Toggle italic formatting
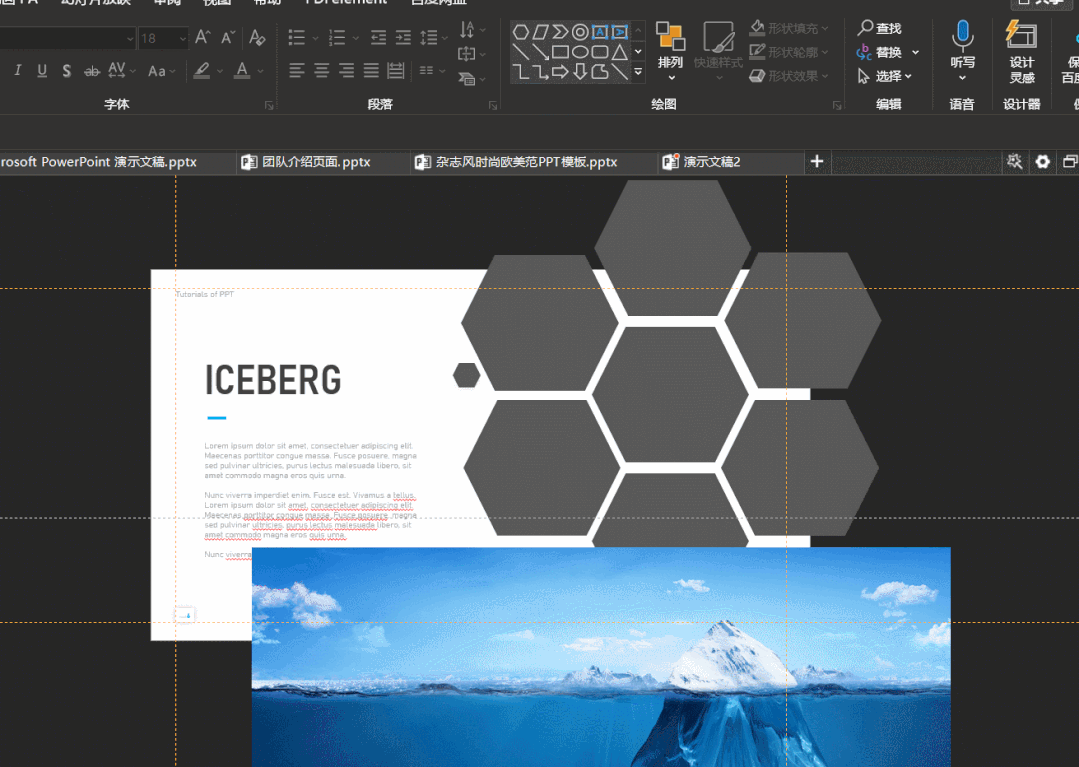Image resolution: width=1079 pixels, height=767 pixels. pyautogui.click(x=17, y=71)
